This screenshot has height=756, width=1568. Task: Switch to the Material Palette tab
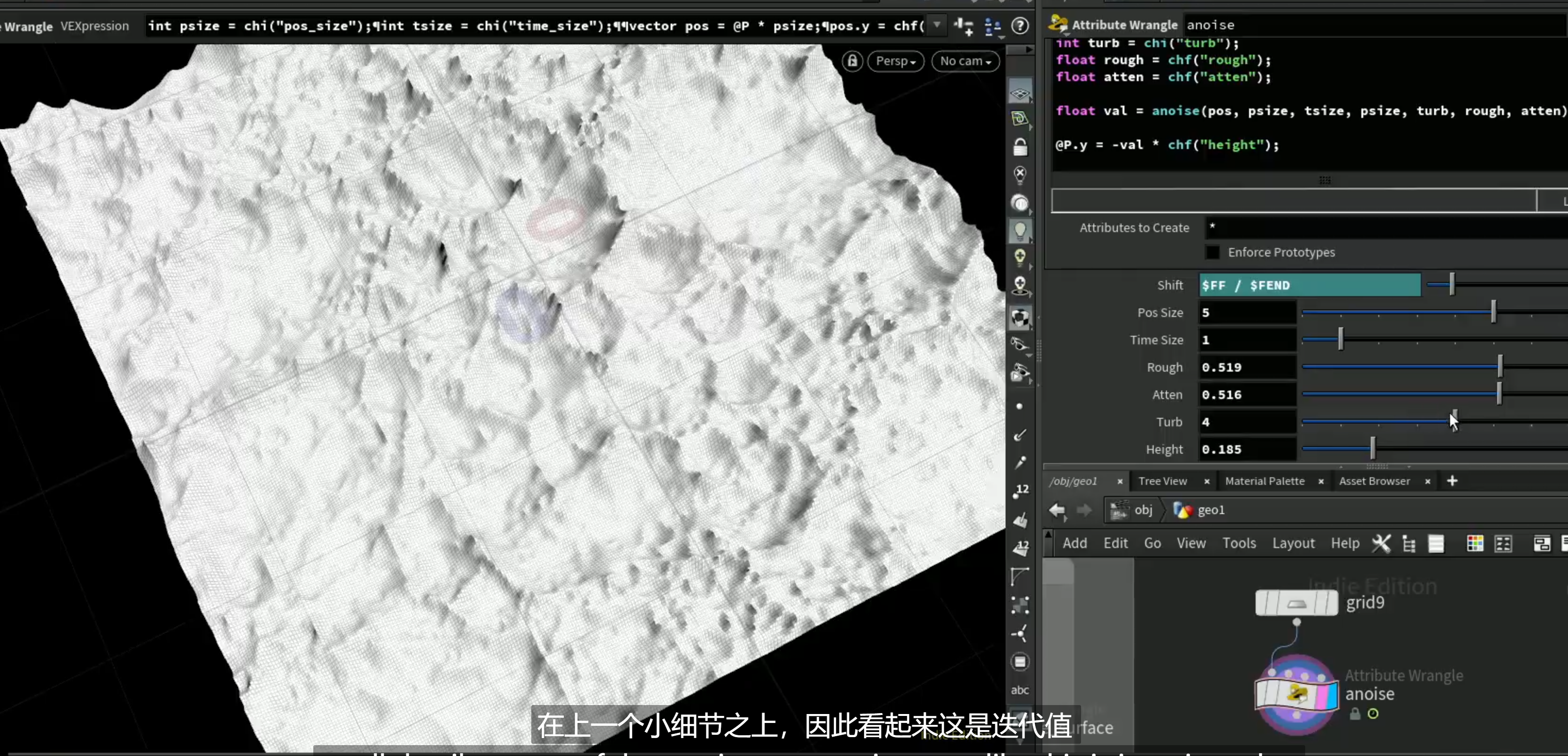[x=1265, y=481]
